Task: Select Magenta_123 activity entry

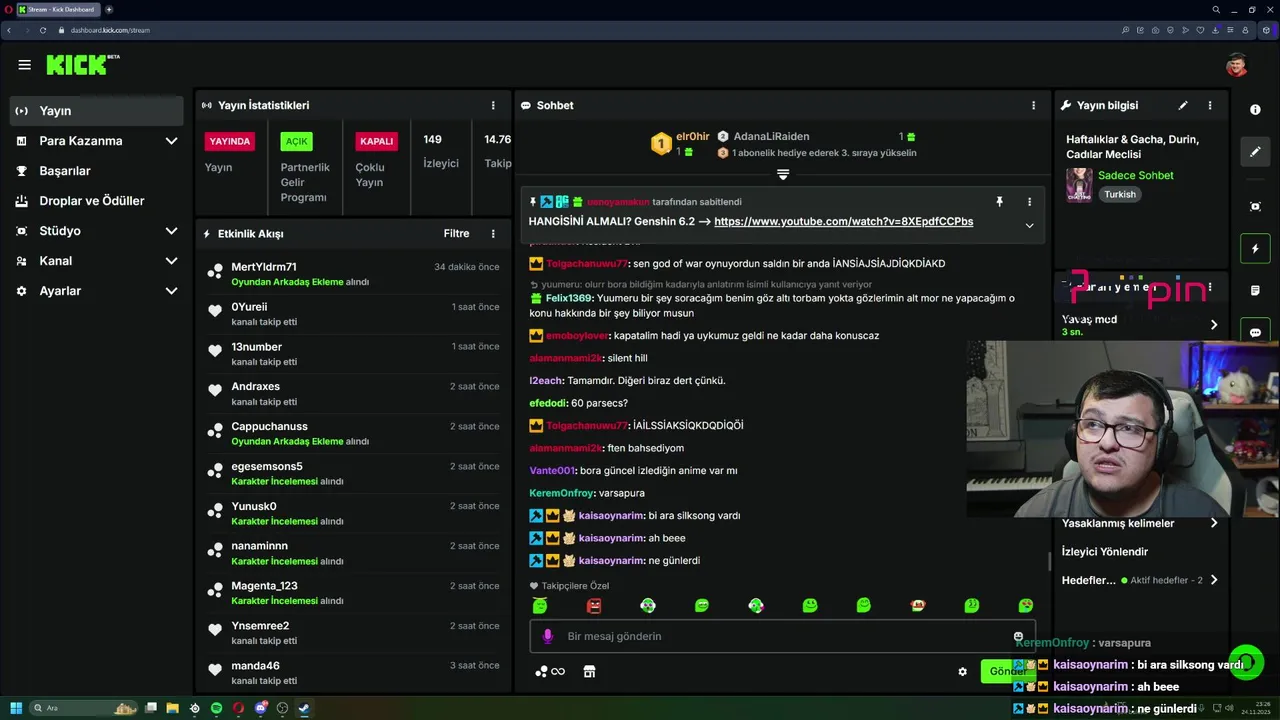Action: pos(354,593)
